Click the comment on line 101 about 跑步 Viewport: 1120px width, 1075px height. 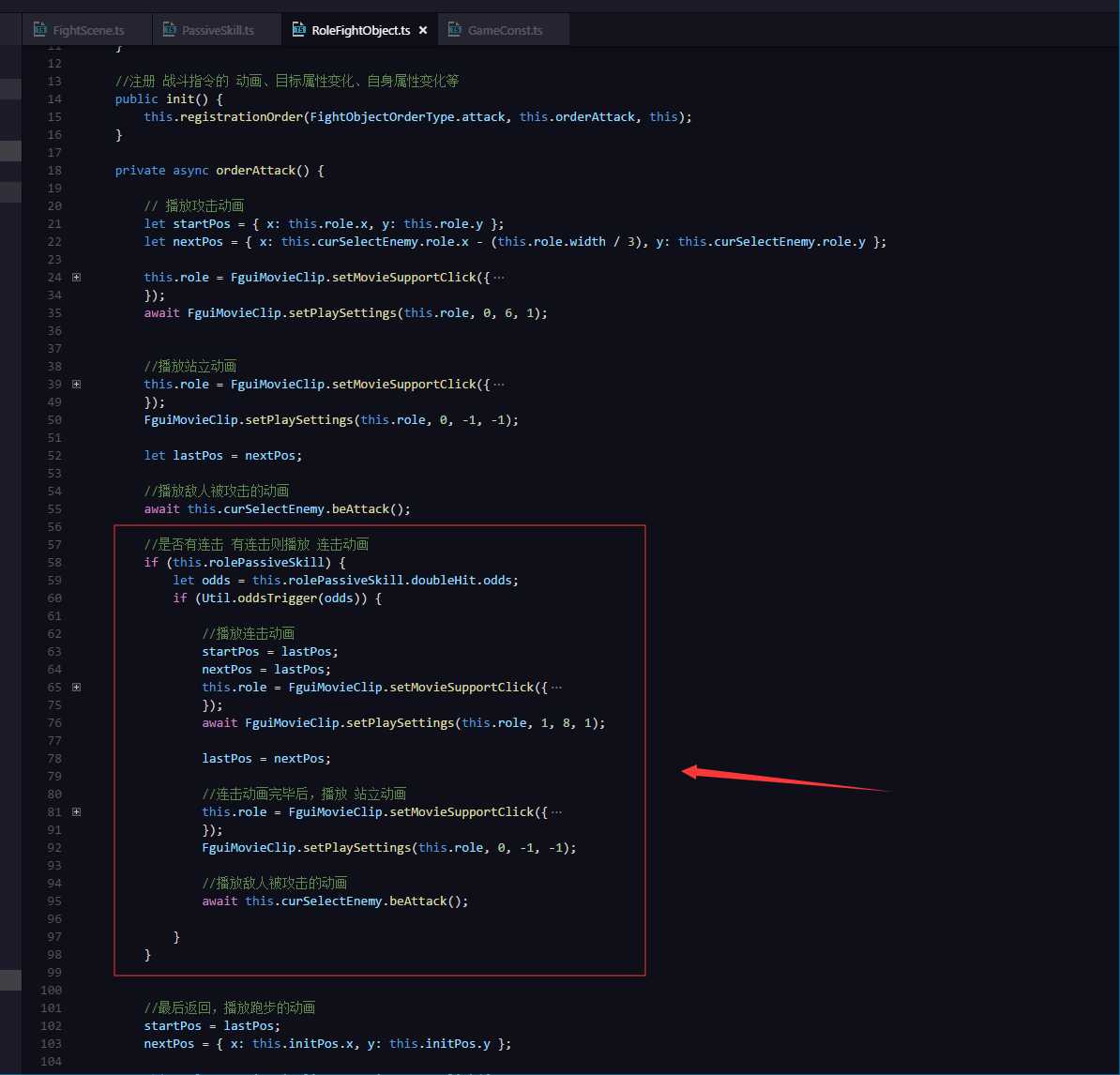click(x=229, y=1007)
